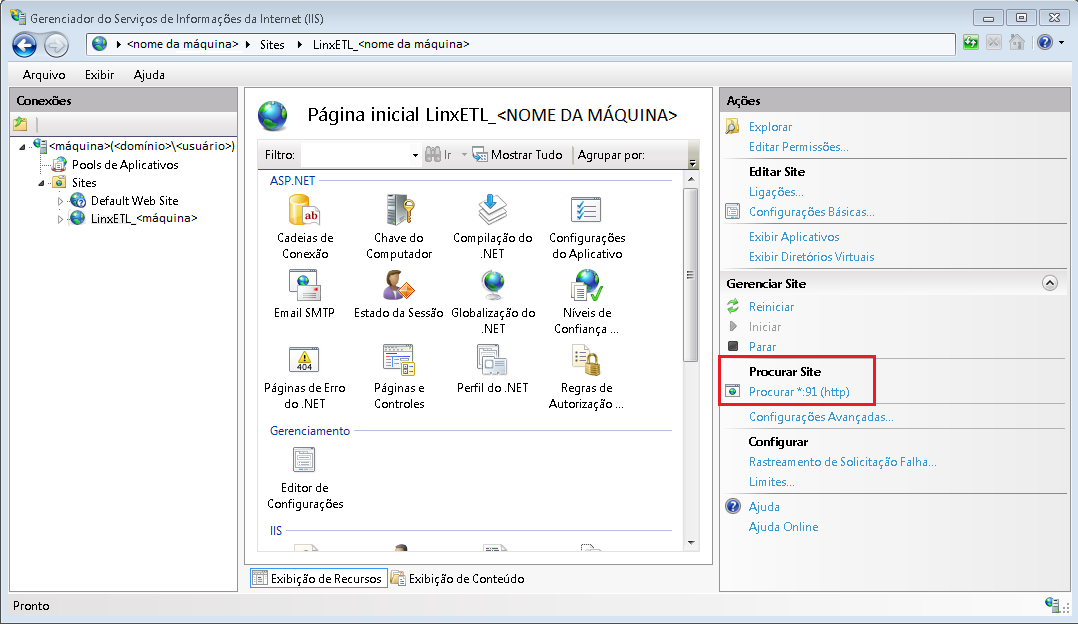The height and width of the screenshot is (624, 1078).
Task: Open Níveis de Confiança feature
Action: point(586,302)
